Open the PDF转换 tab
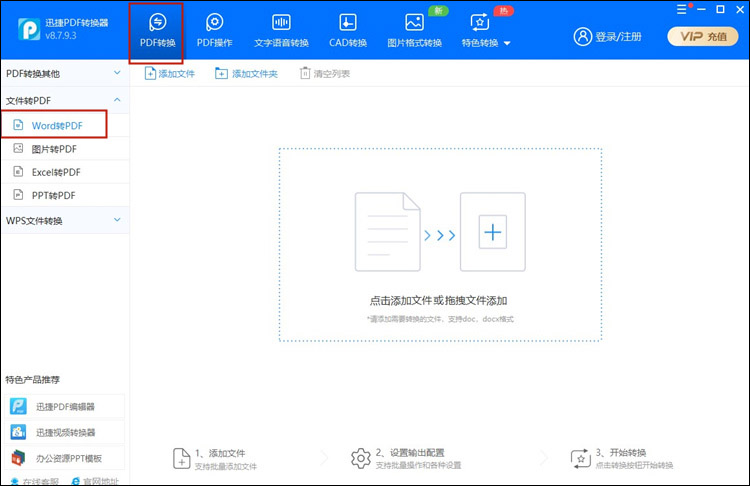750x486 pixels. (x=157, y=31)
